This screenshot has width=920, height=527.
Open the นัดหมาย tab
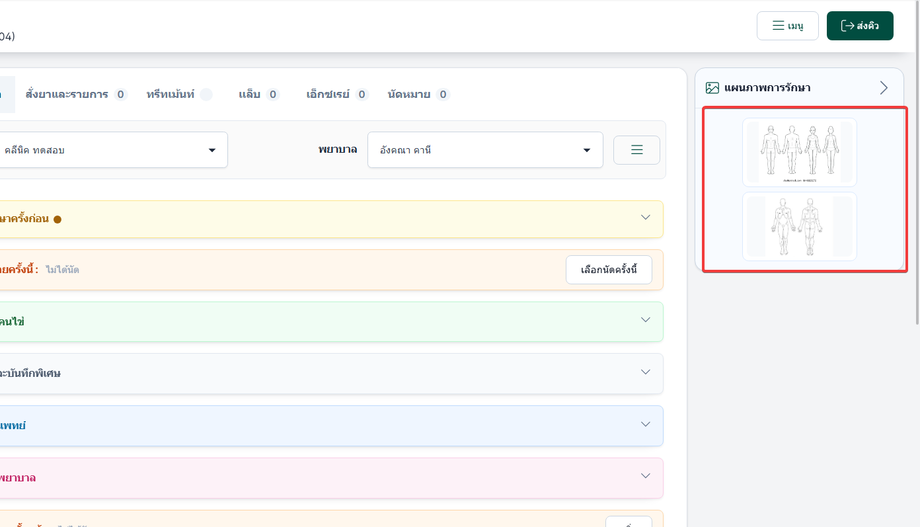[x=418, y=94]
